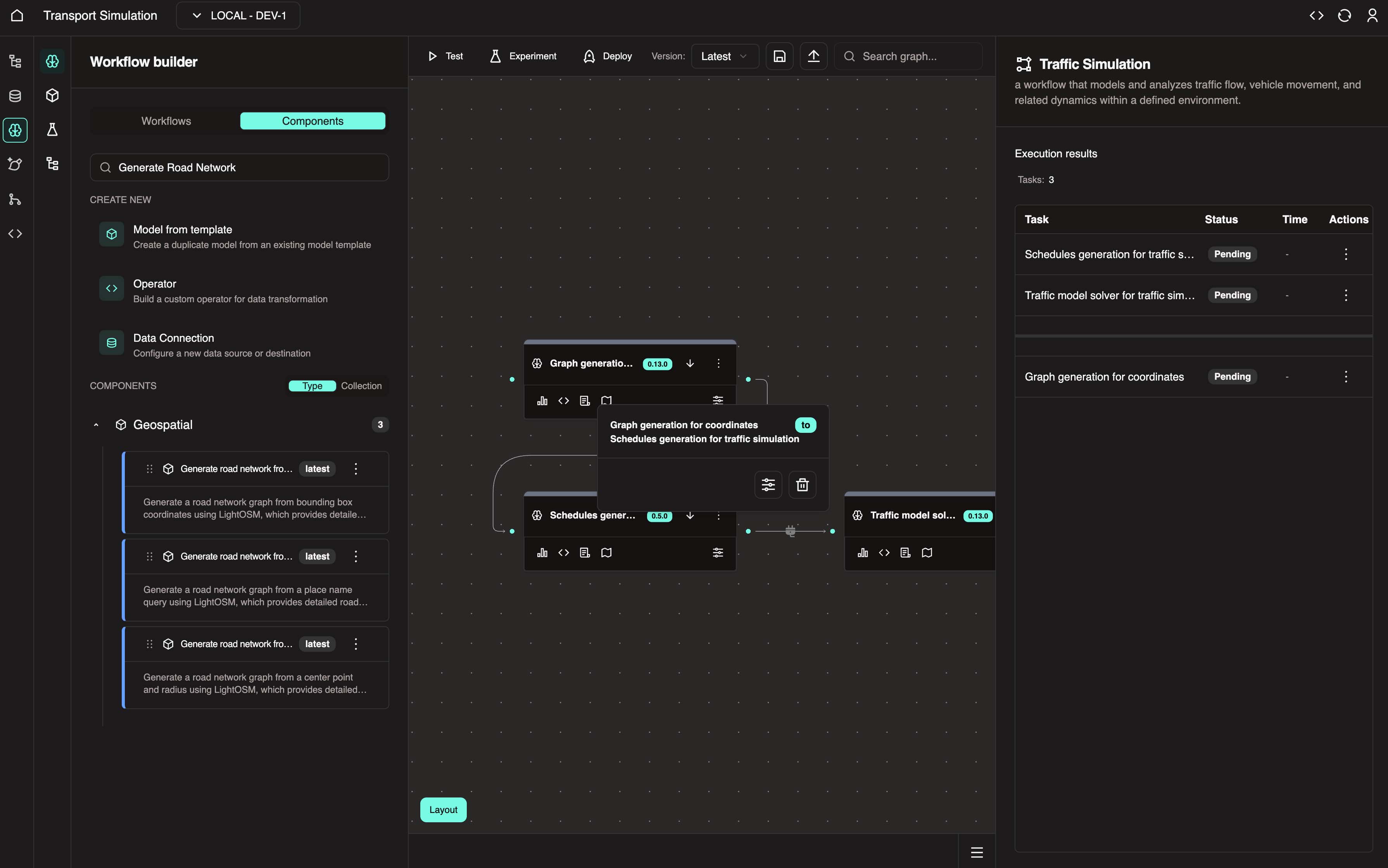1388x868 pixels.
Task: Click the latest tag on place name component
Action: tap(317, 556)
